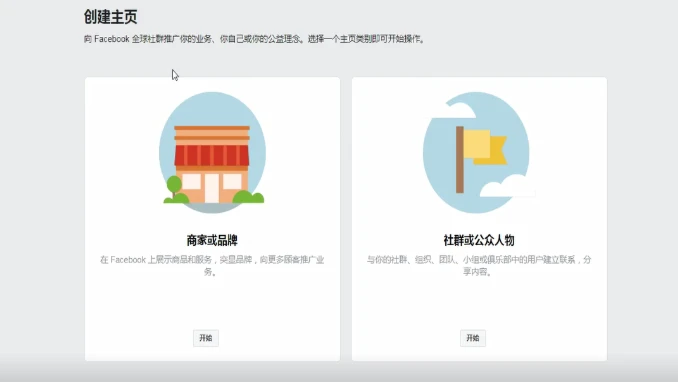The width and height of the screenshot is (678, 382).
Task: Click the description under 商家或品牌
Action: tap(212, 266)
